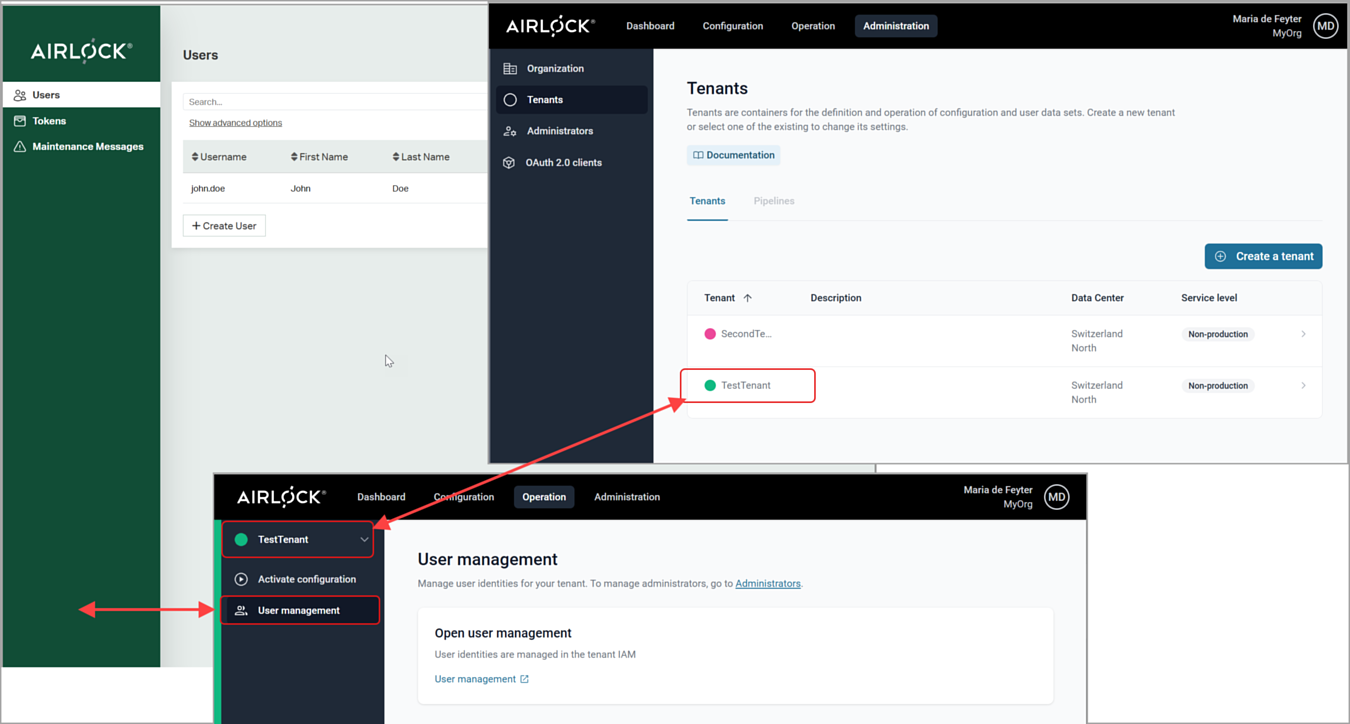Click the users Search input field

[335, 102]
